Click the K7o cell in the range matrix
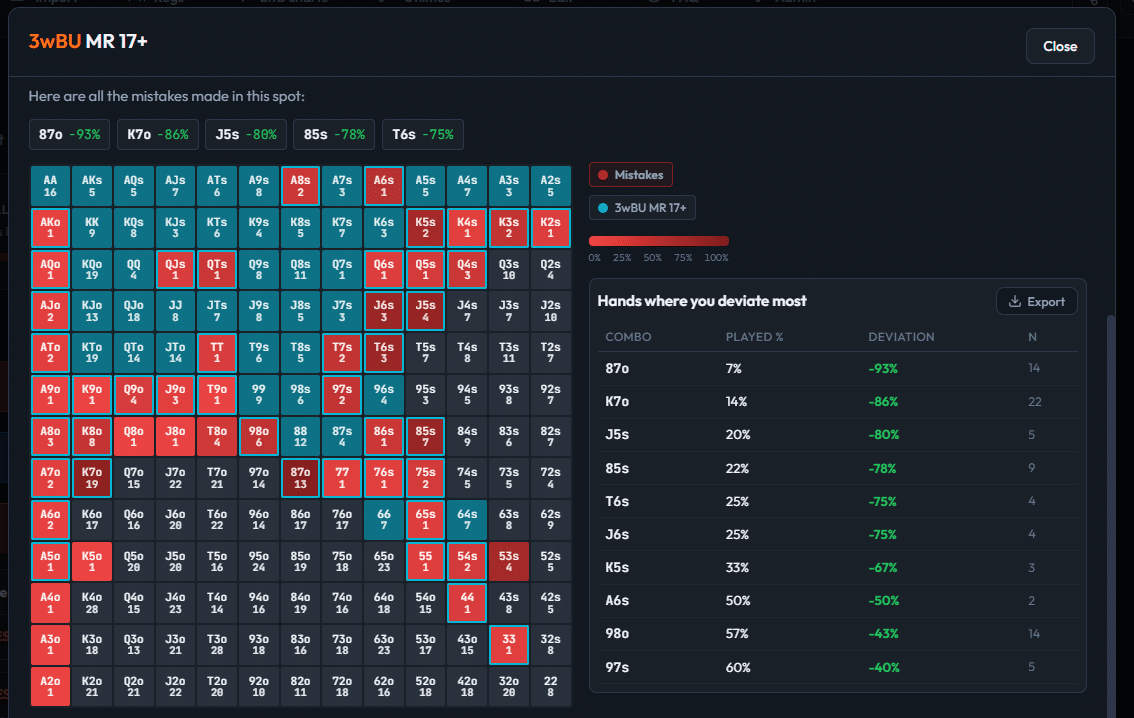The width and height of the screenshot is (1134, 718). tap(92, 478)
